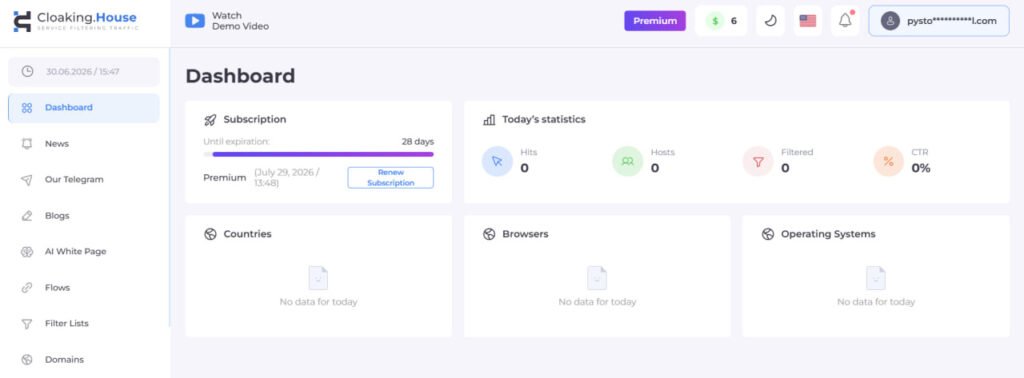Click the Renew Subscription button

(x=391, y=178)
